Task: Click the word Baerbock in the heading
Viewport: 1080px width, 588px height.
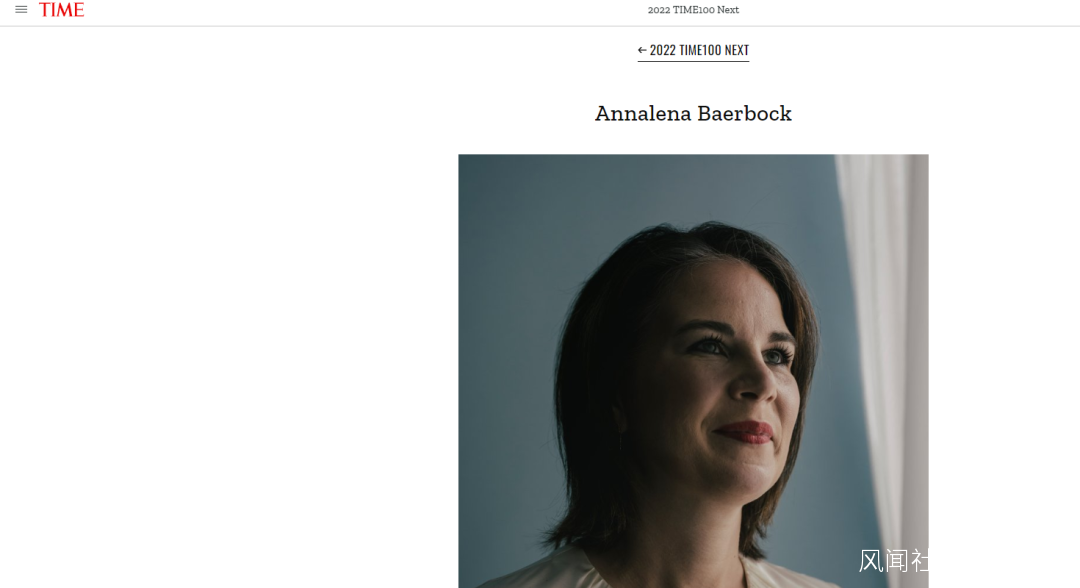Action: click(x=744, y=113)
